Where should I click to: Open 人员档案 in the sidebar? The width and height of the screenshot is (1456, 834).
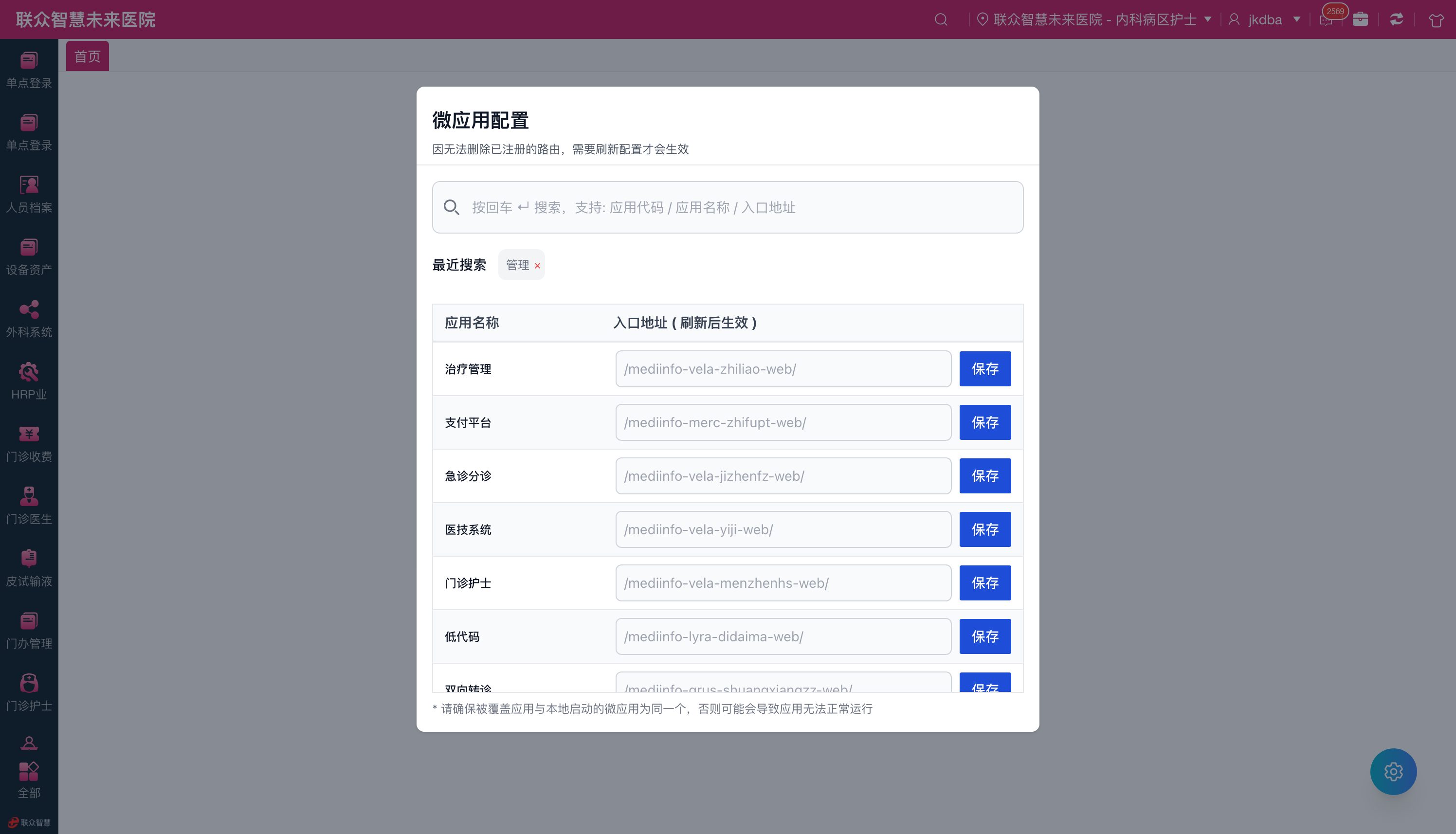coord(29,194)
